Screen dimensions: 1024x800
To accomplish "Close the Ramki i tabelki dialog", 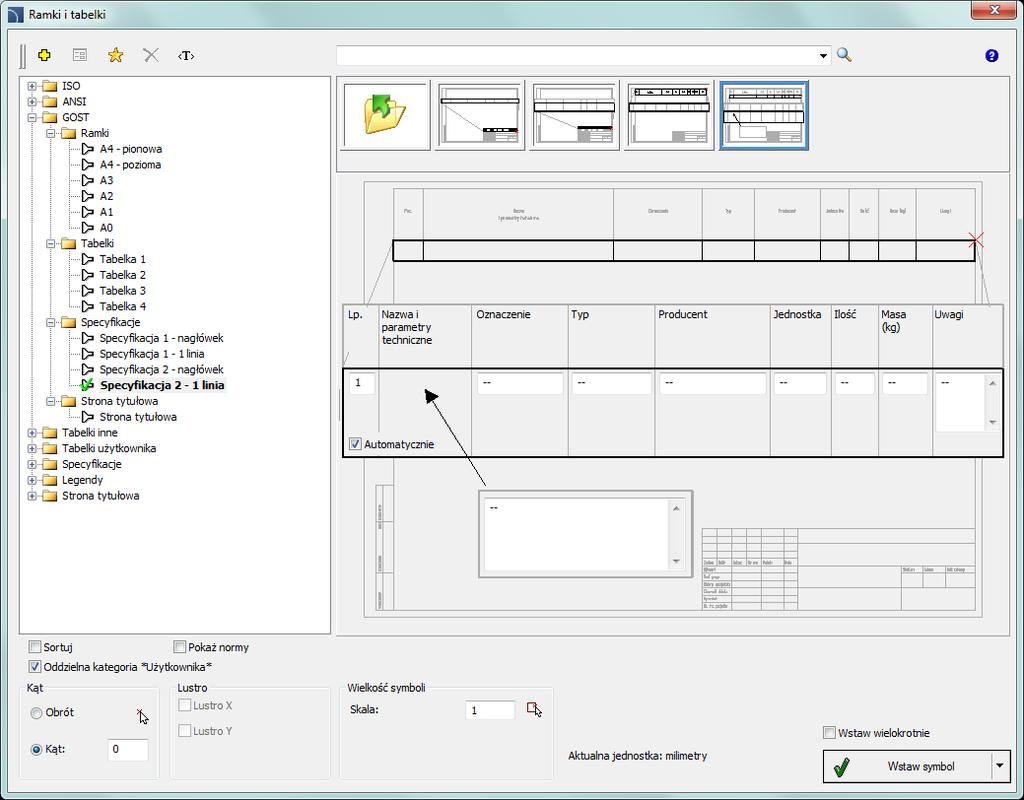I will (x=993, y=11).
